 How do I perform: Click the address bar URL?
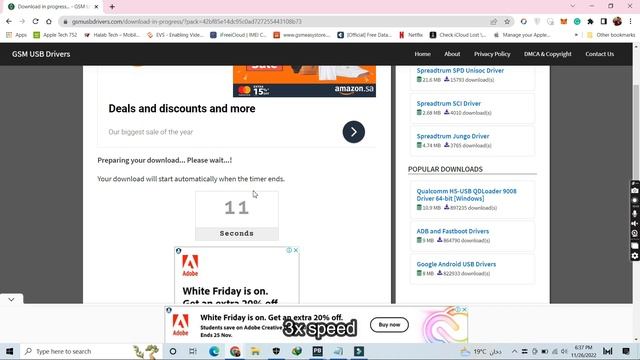[187, 22]
